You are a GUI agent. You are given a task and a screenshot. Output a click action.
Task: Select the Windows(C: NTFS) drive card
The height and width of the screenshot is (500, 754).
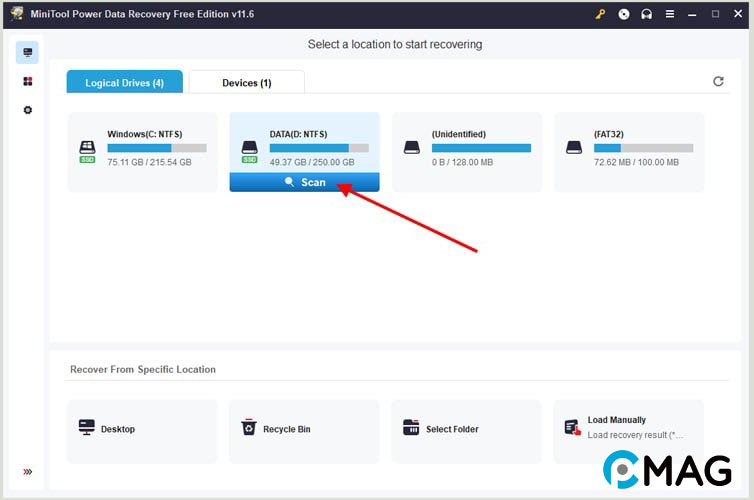click(x=142, y=152)
